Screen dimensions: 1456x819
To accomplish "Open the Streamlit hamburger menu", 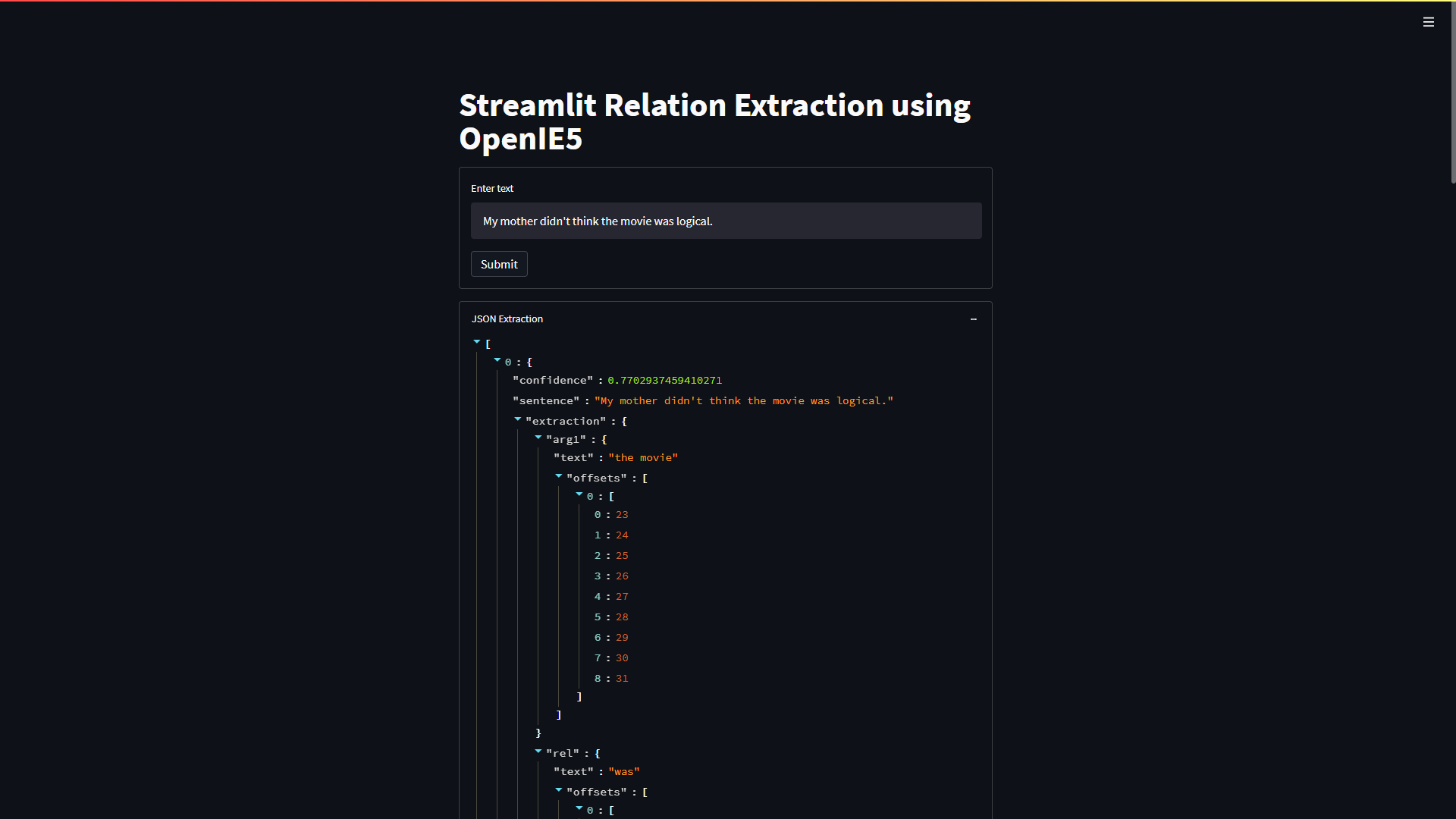I will click(1429, 21).
